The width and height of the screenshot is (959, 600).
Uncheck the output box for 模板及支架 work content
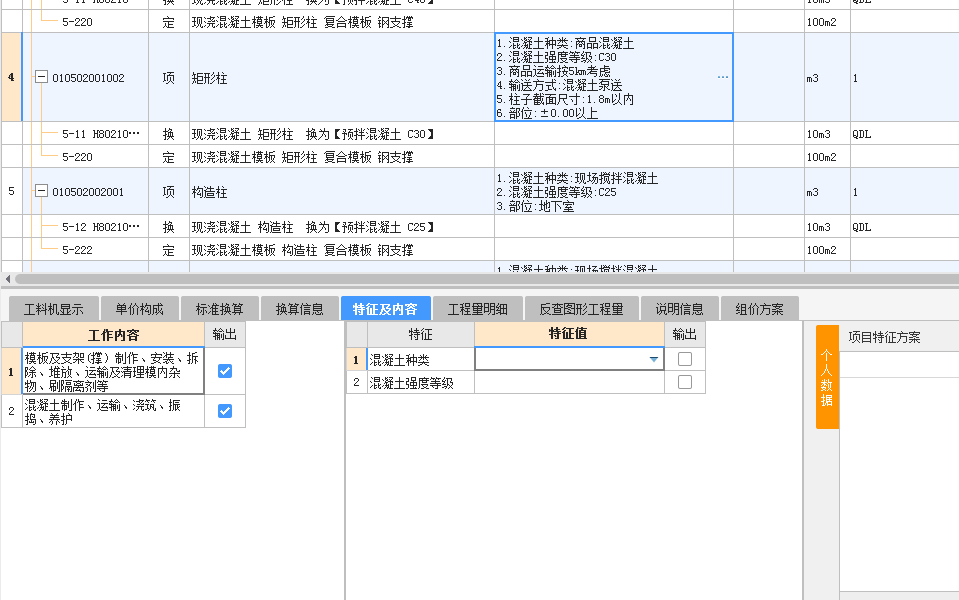coord(225,371)
